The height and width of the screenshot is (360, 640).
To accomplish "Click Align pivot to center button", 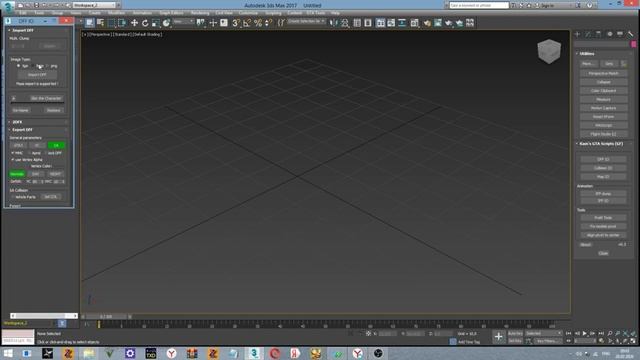I will [603, 235].
